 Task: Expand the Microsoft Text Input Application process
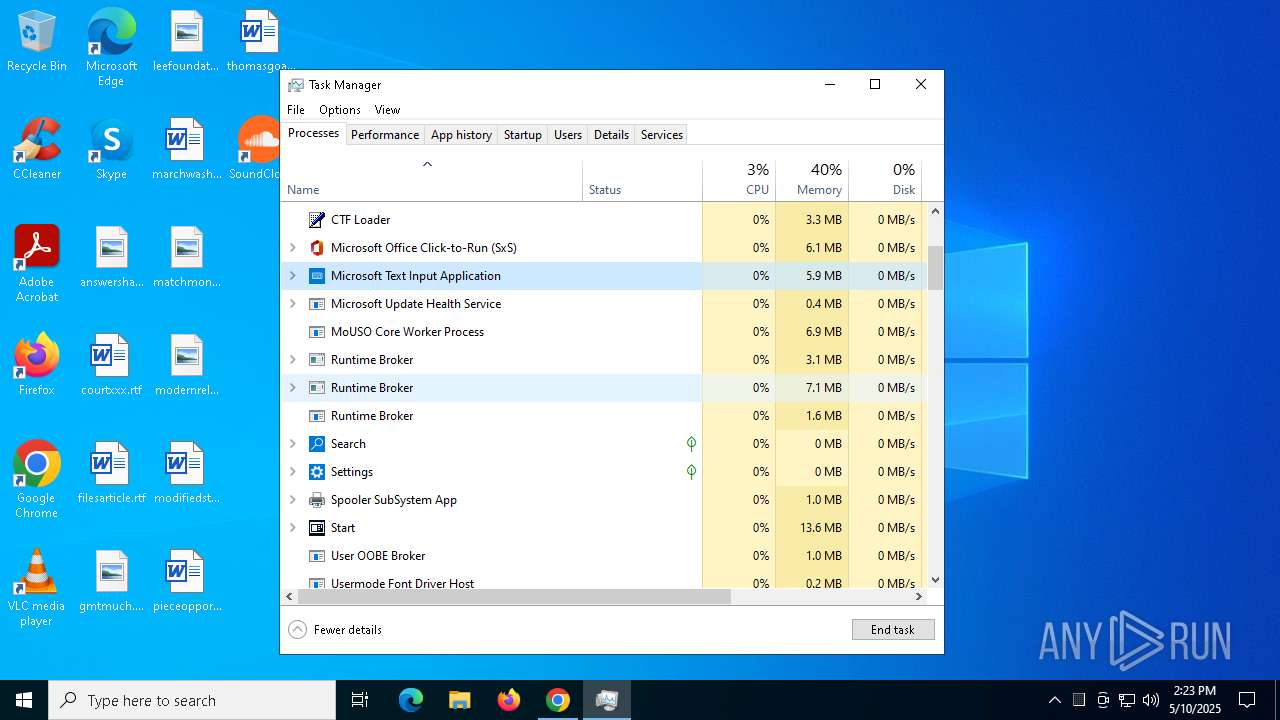(293, 275)
